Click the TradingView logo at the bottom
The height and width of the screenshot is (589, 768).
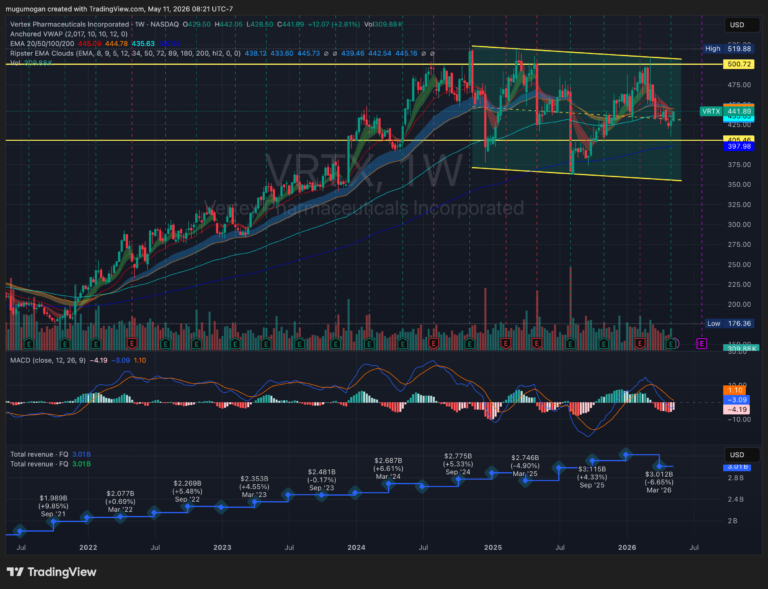[x=51, y=572]
